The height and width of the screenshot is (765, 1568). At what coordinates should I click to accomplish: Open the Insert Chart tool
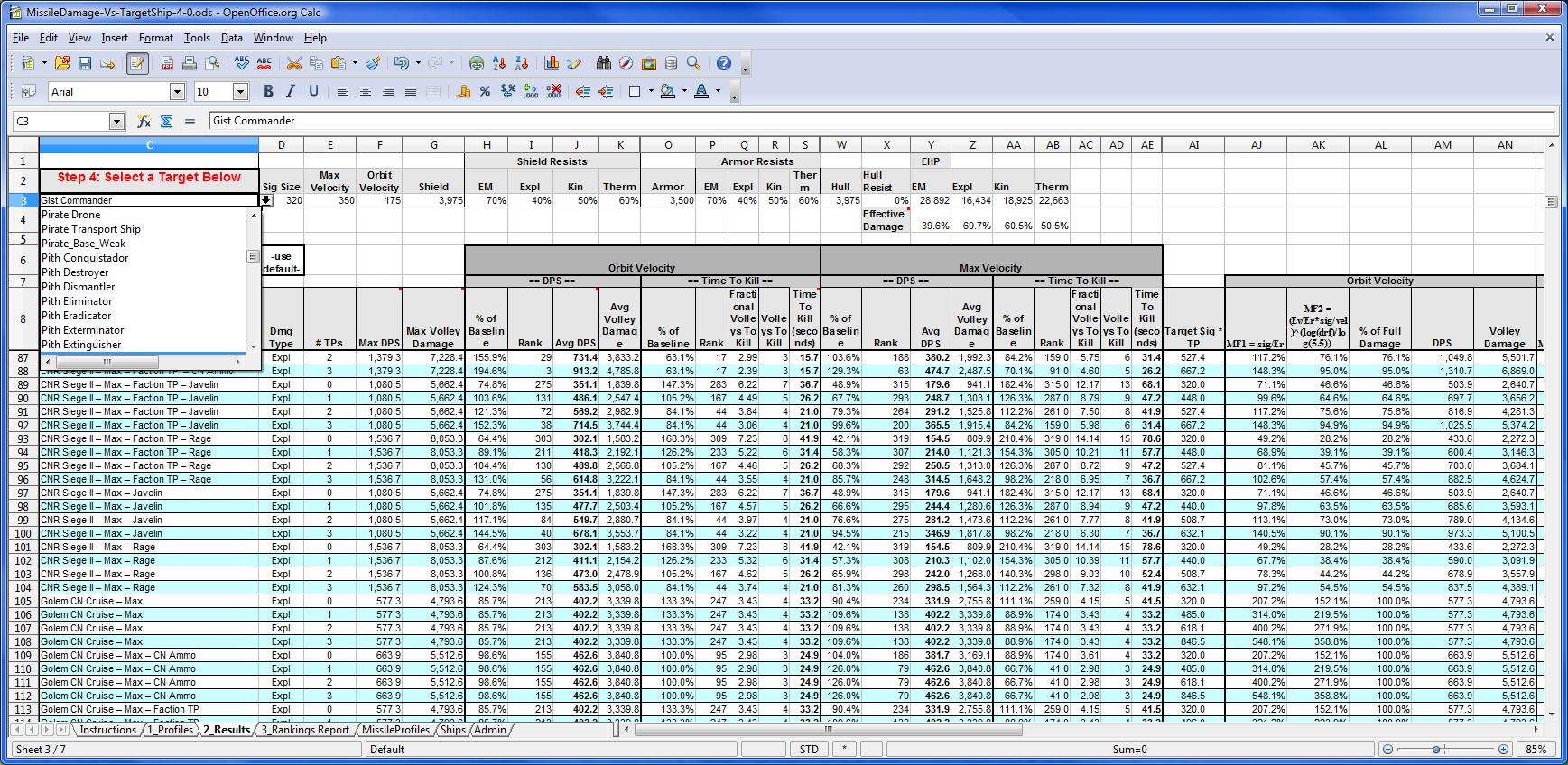pos(552,63)
